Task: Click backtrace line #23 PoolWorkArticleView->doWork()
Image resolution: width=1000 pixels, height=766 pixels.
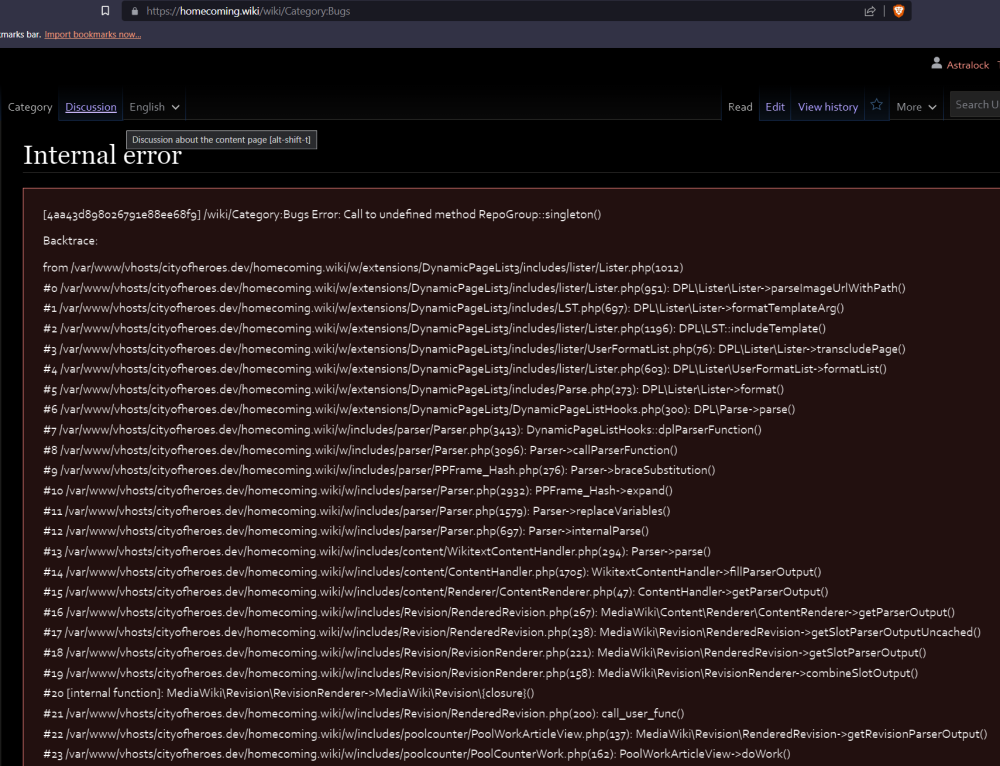Action: click(x=416, y=754)
